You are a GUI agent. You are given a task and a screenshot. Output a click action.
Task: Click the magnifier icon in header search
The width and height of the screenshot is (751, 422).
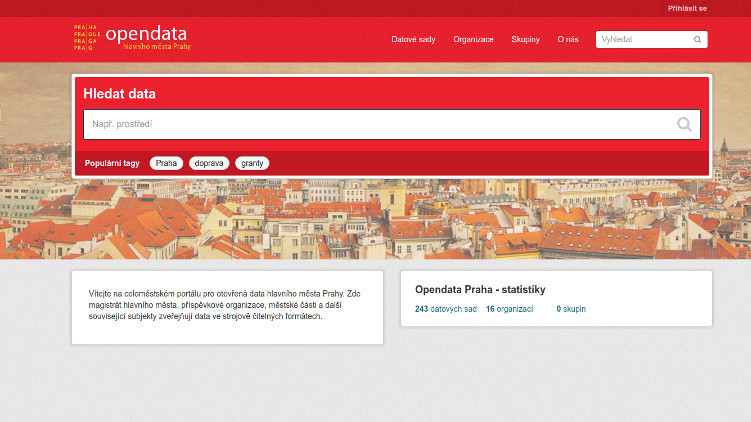pyautogui.click(x=697, y=40)
